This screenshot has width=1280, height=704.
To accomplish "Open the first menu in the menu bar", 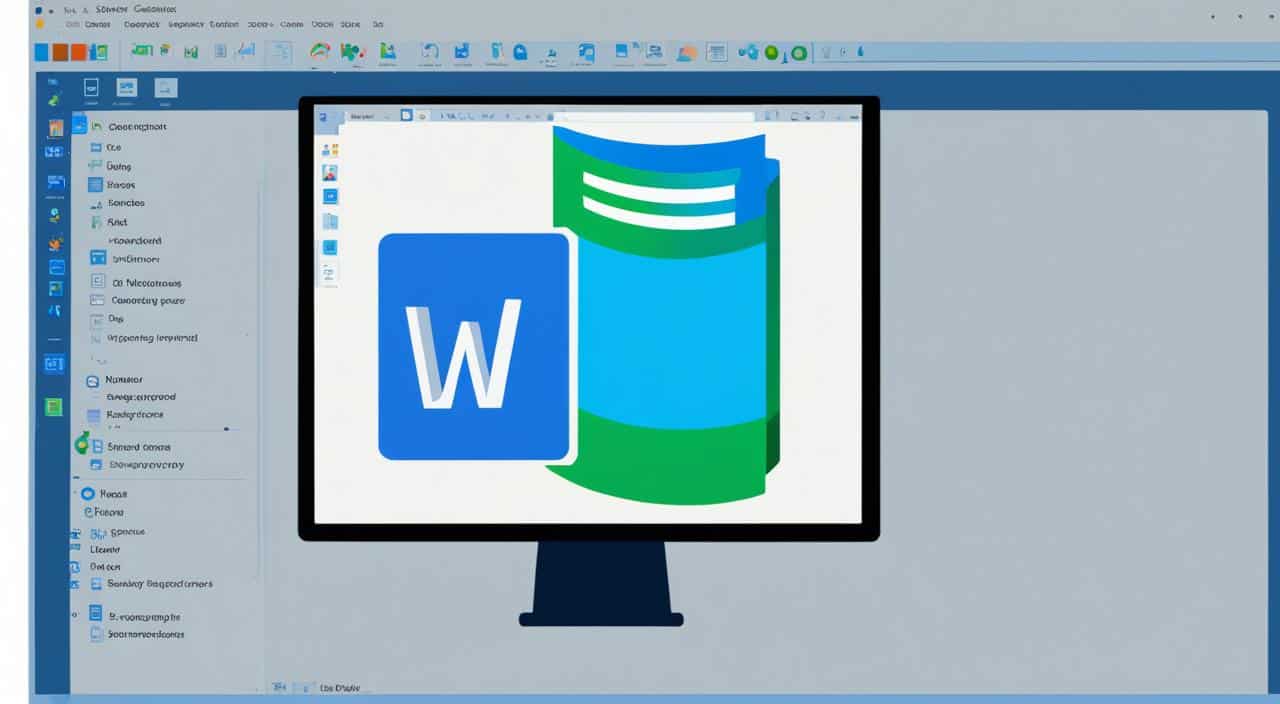I will pyautogui.click(x=70, y=23).
